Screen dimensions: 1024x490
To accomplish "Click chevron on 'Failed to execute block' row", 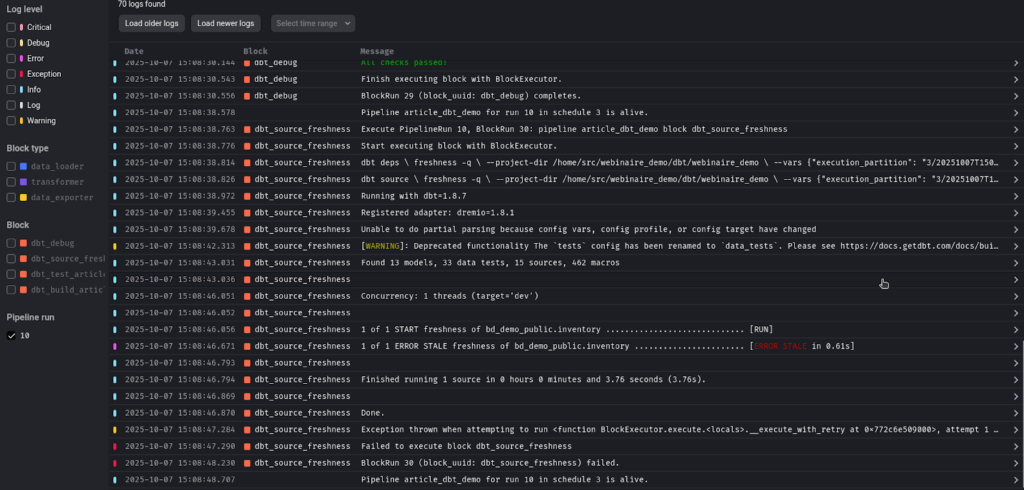I will 1015,446.
